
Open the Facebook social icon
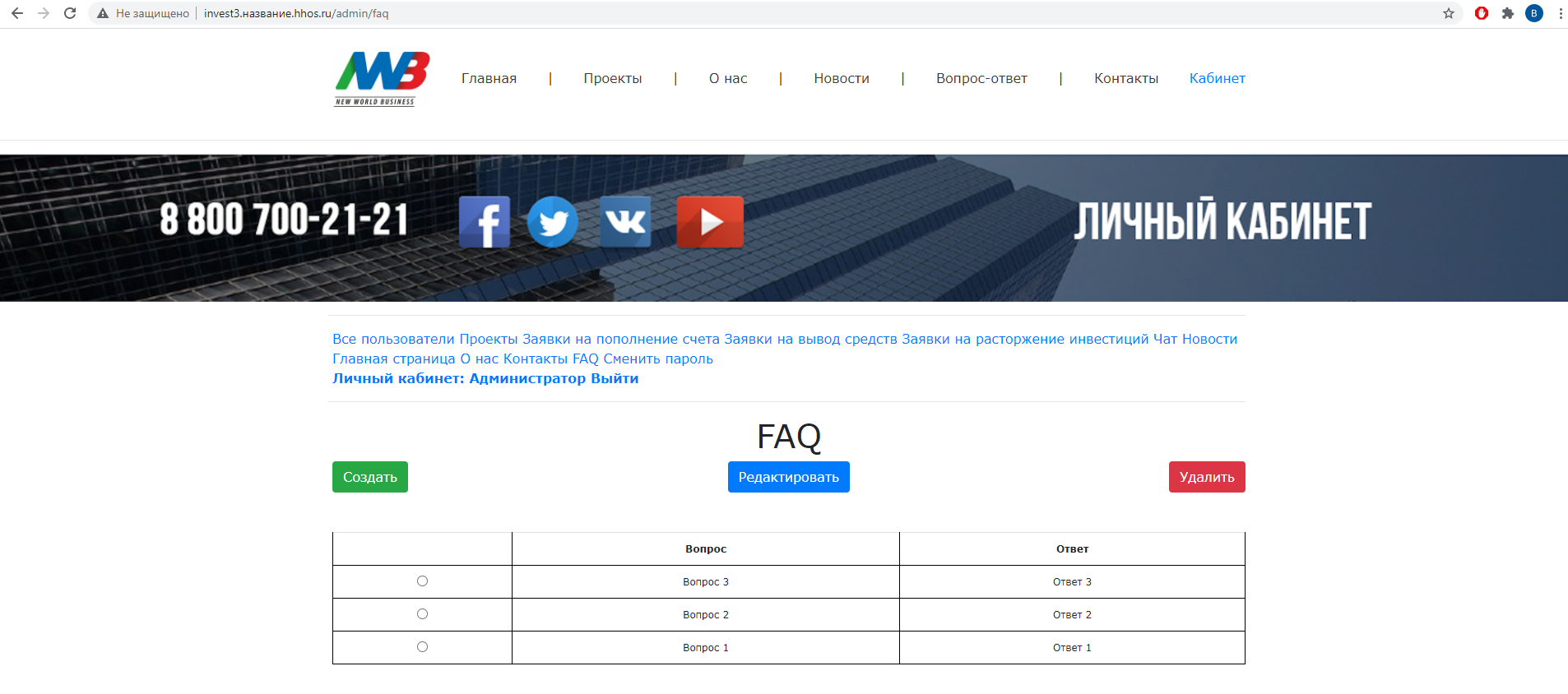(x=485, y=222)
